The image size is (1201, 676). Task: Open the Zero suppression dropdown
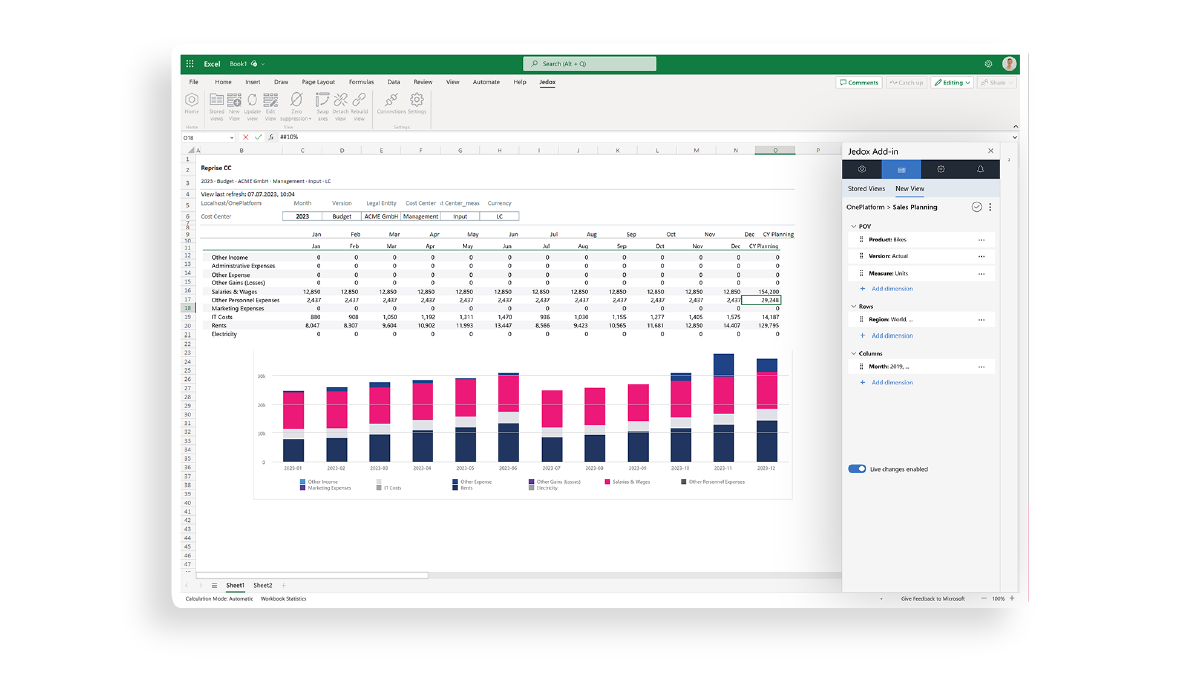[296, 101]
